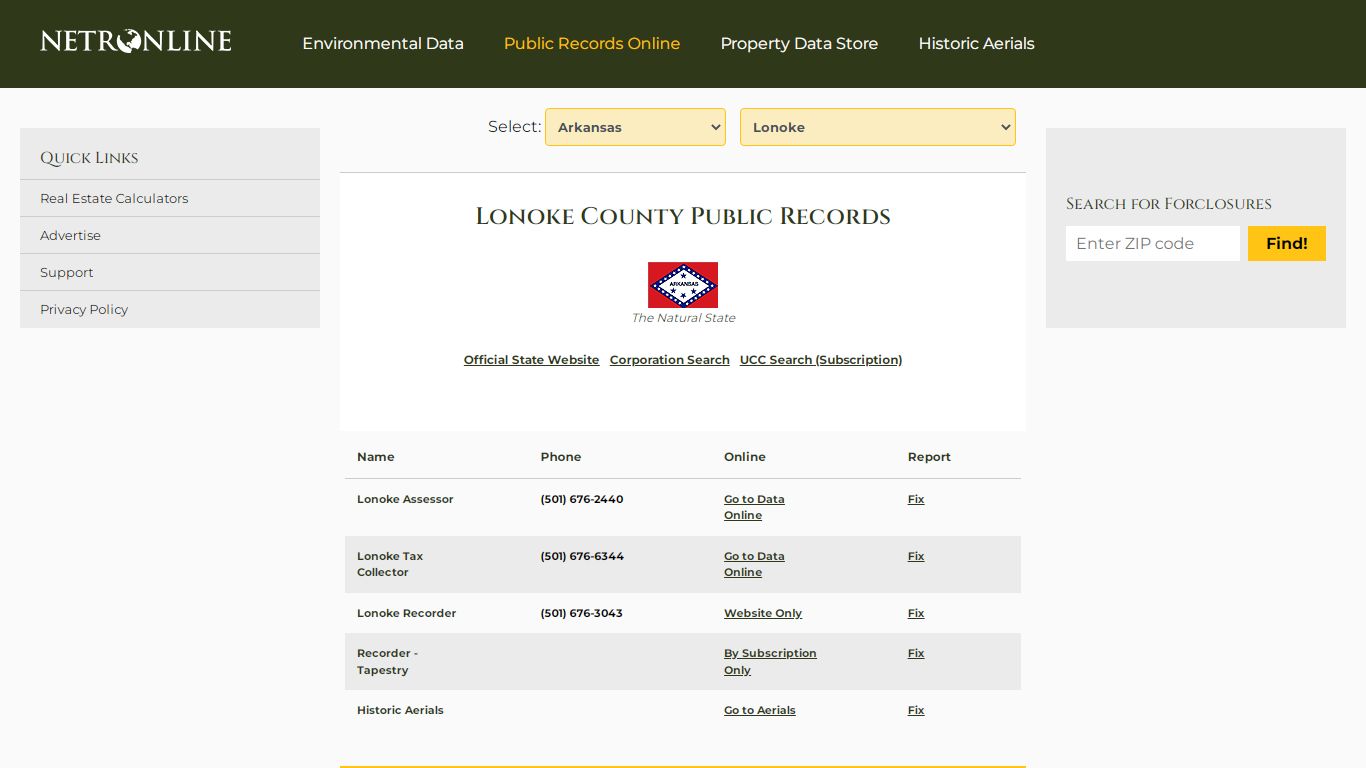
Task: Click the Lonoke Tax Collector name cell
Action: coord(390,564)
